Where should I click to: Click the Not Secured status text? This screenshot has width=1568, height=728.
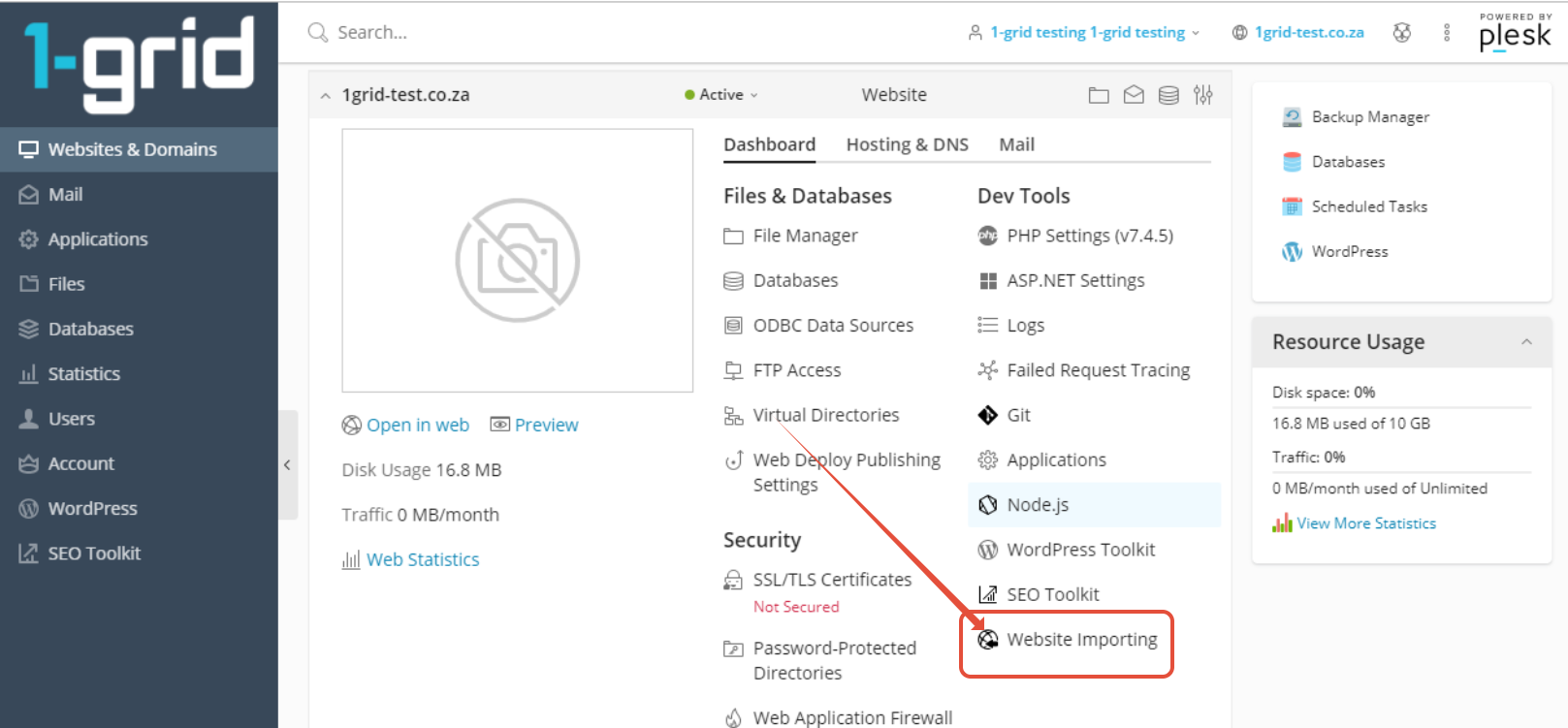click(796, 607)
